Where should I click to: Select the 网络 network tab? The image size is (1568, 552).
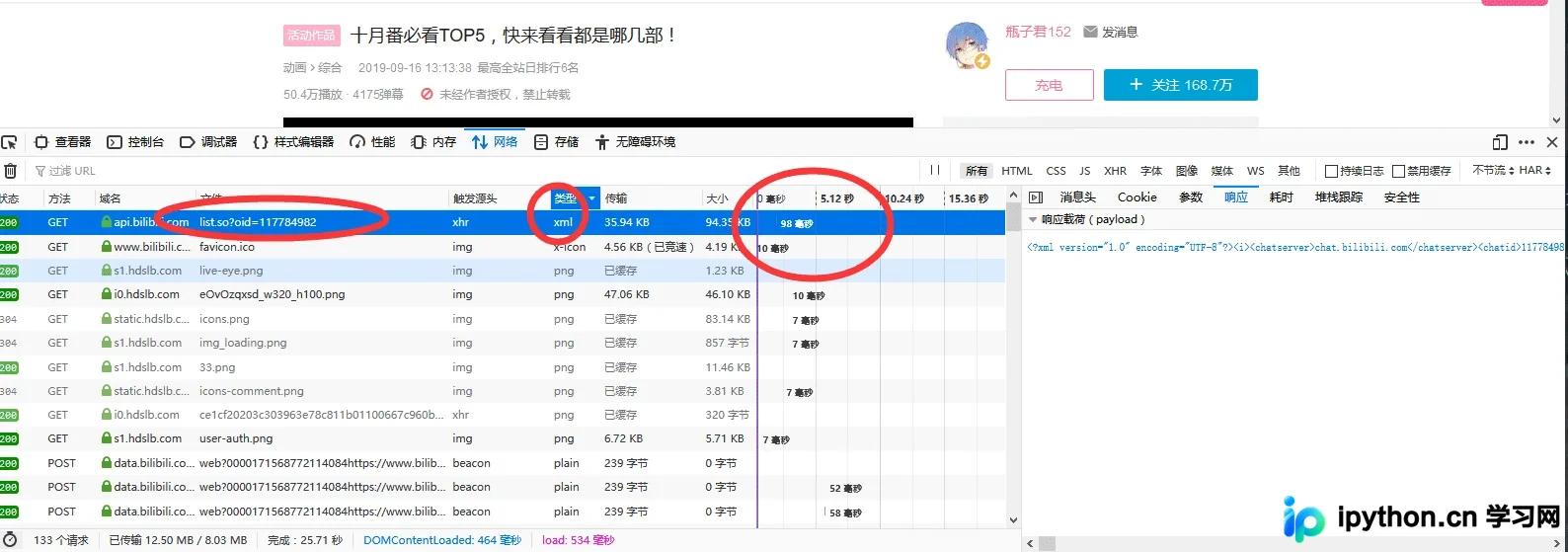[x=495, y=142]
